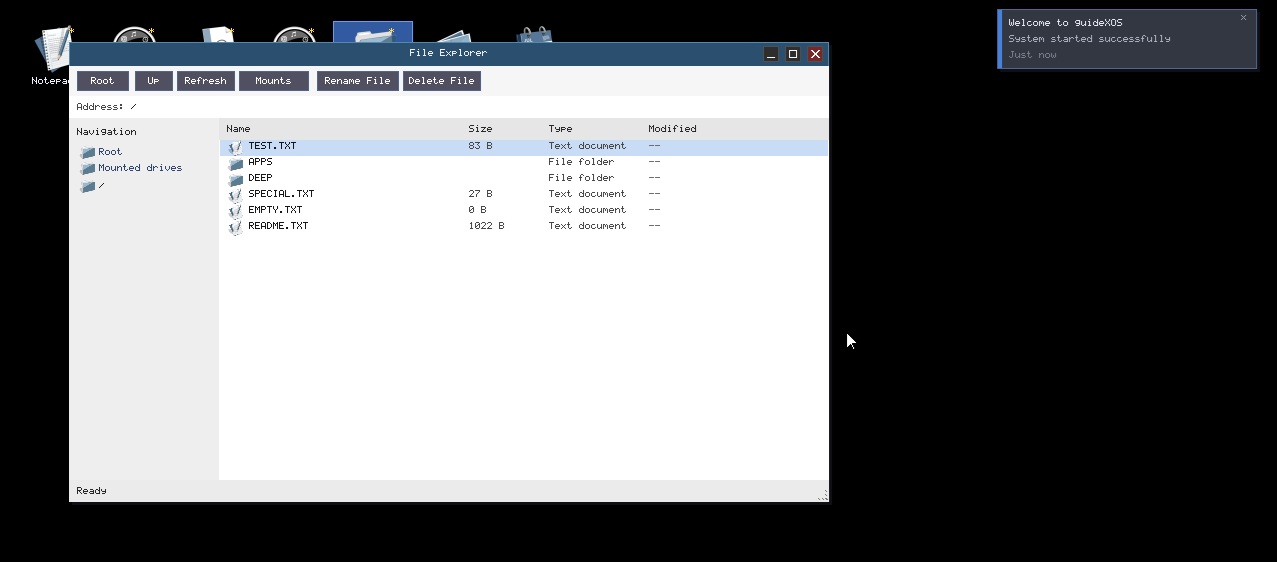
Task: Click the highlighted folder desktop icon
Action: (372, 33)
